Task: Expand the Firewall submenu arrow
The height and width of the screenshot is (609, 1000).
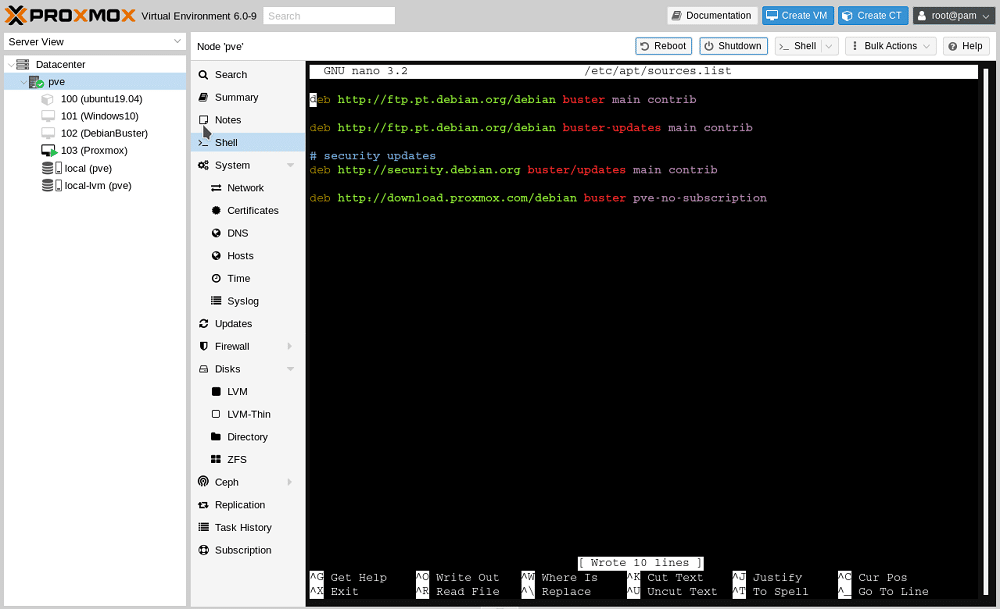Action: pos(290,346)
